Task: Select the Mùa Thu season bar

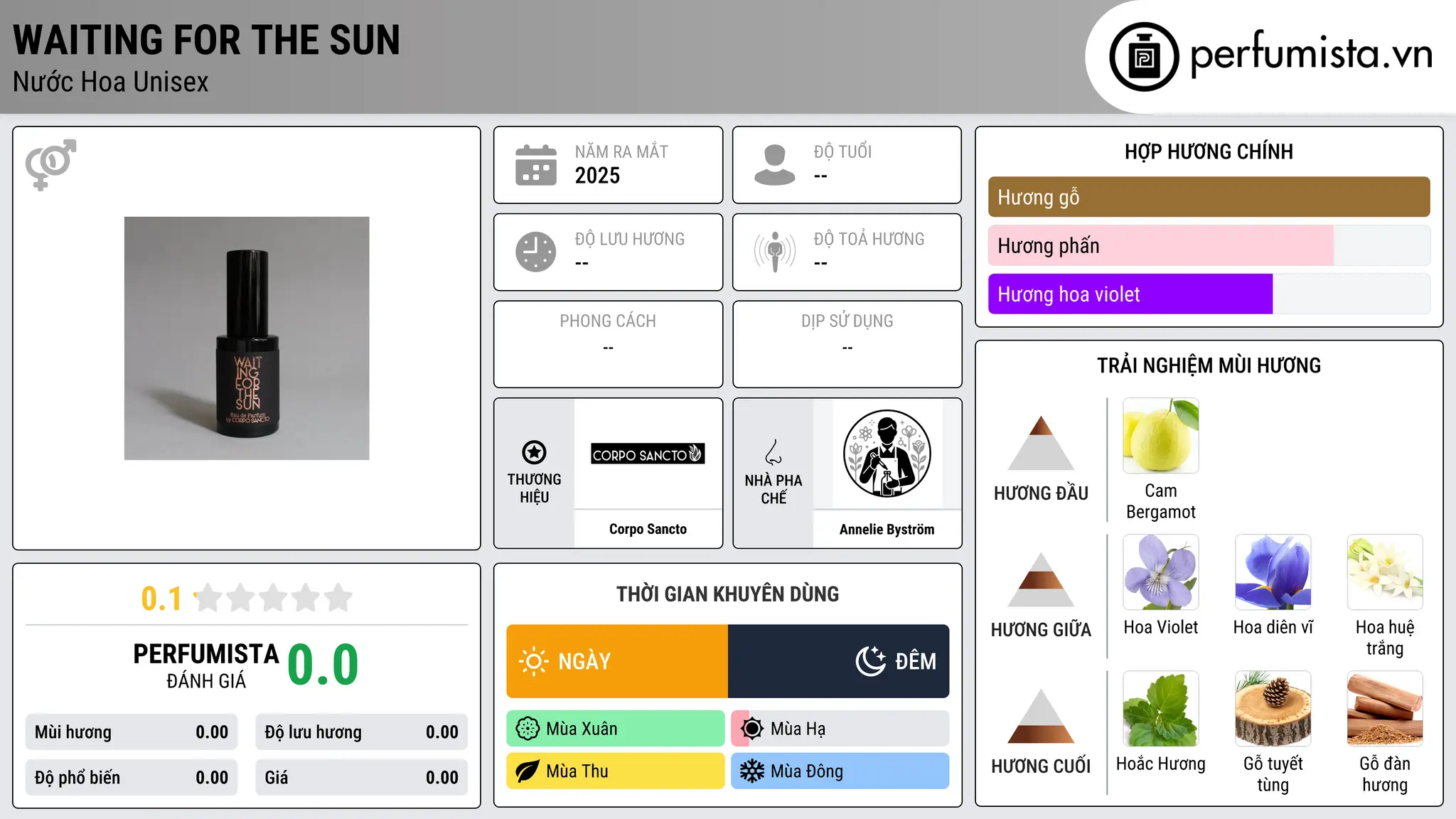Action: tap(616, 771)
